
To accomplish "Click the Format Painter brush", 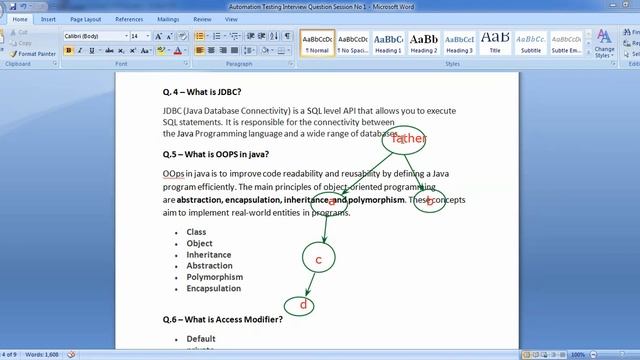I will coord(13,54).
